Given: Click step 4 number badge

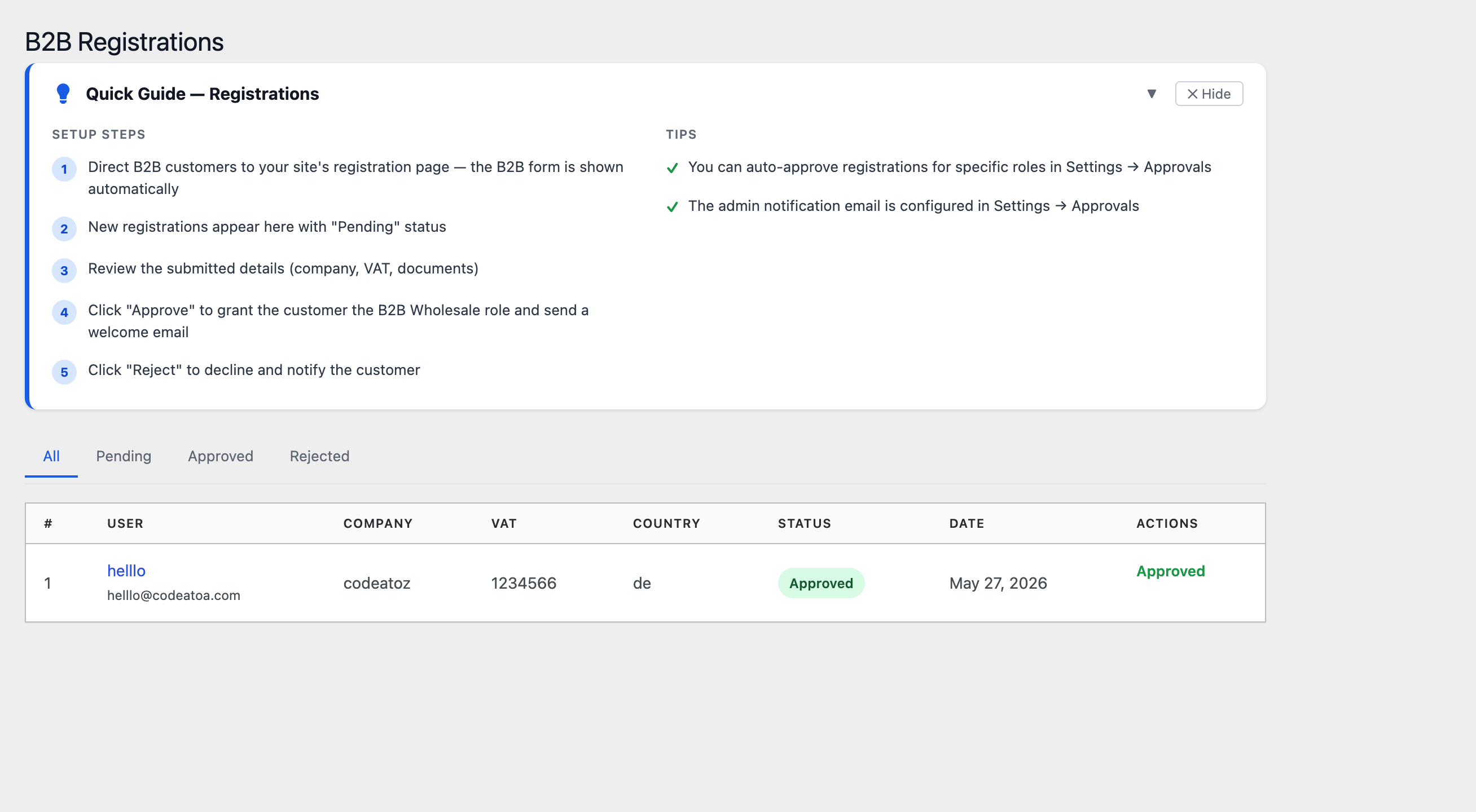Looking at the screenshot, I should [x=64, y=312].
